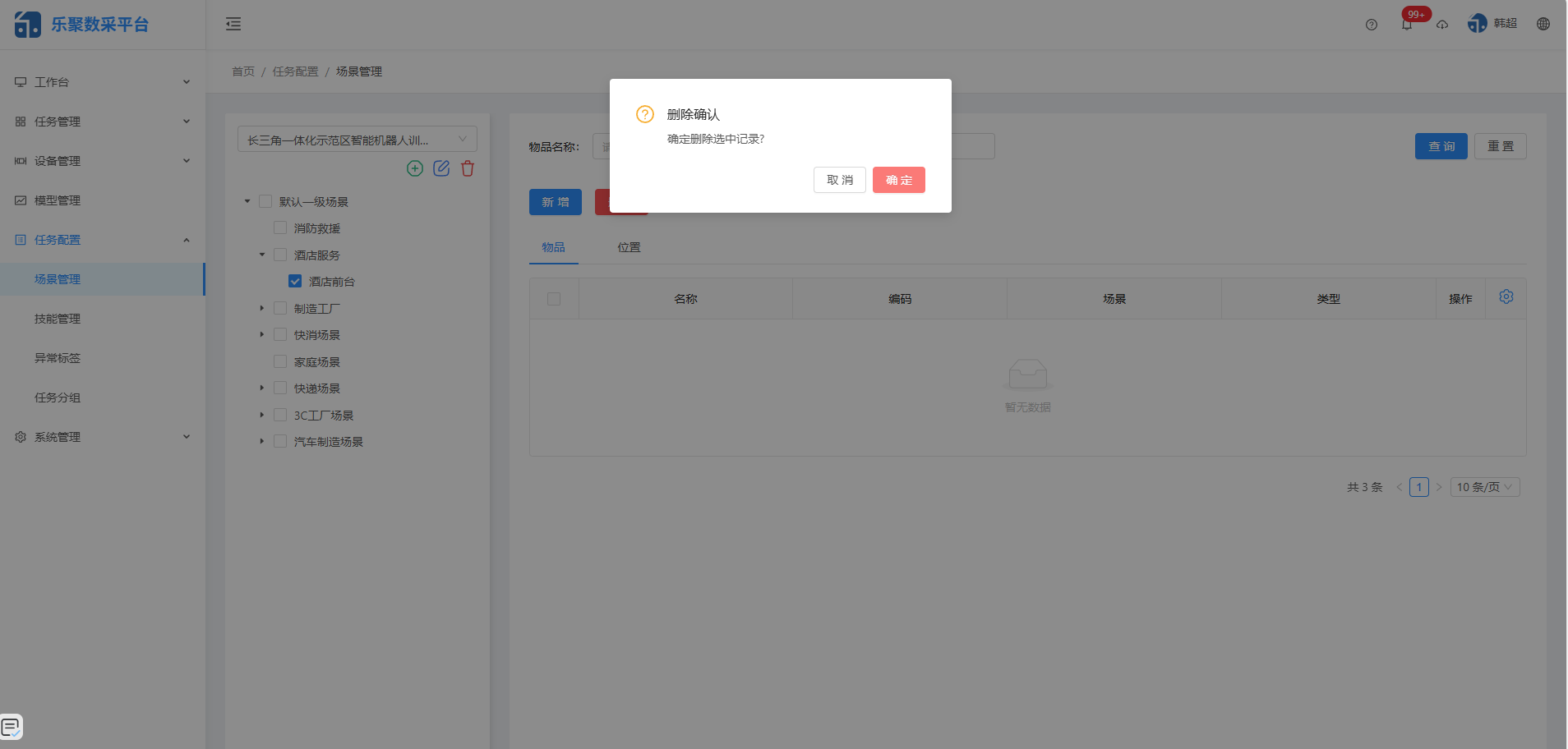Open 技能管理 in the sidebar
The height and width of the screenshot is (749, 1568).
[x=58, y=319]
